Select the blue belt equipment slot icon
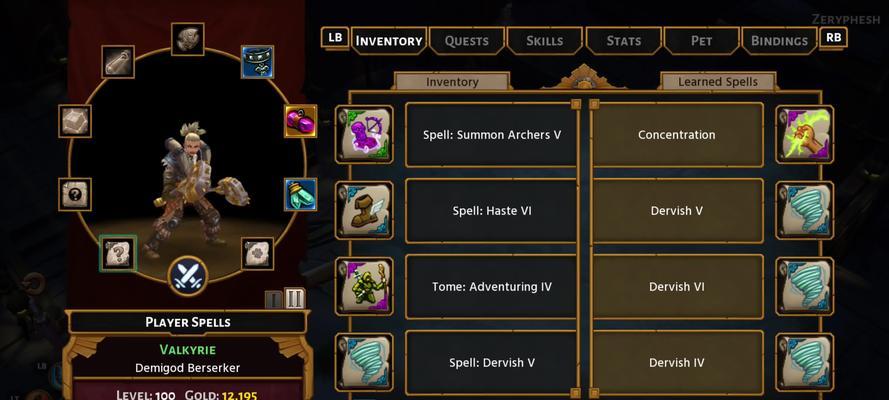Viewport: 889px width, 400px height. tap(258, 62)
